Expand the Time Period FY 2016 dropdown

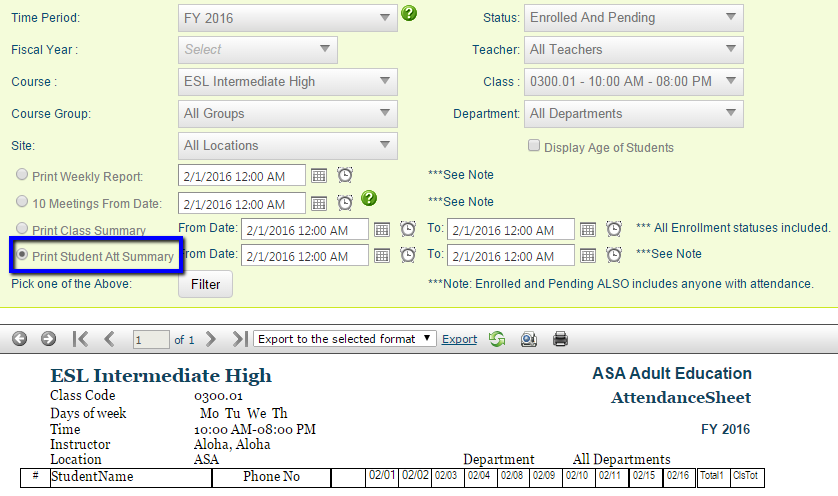tap(287, 18)
